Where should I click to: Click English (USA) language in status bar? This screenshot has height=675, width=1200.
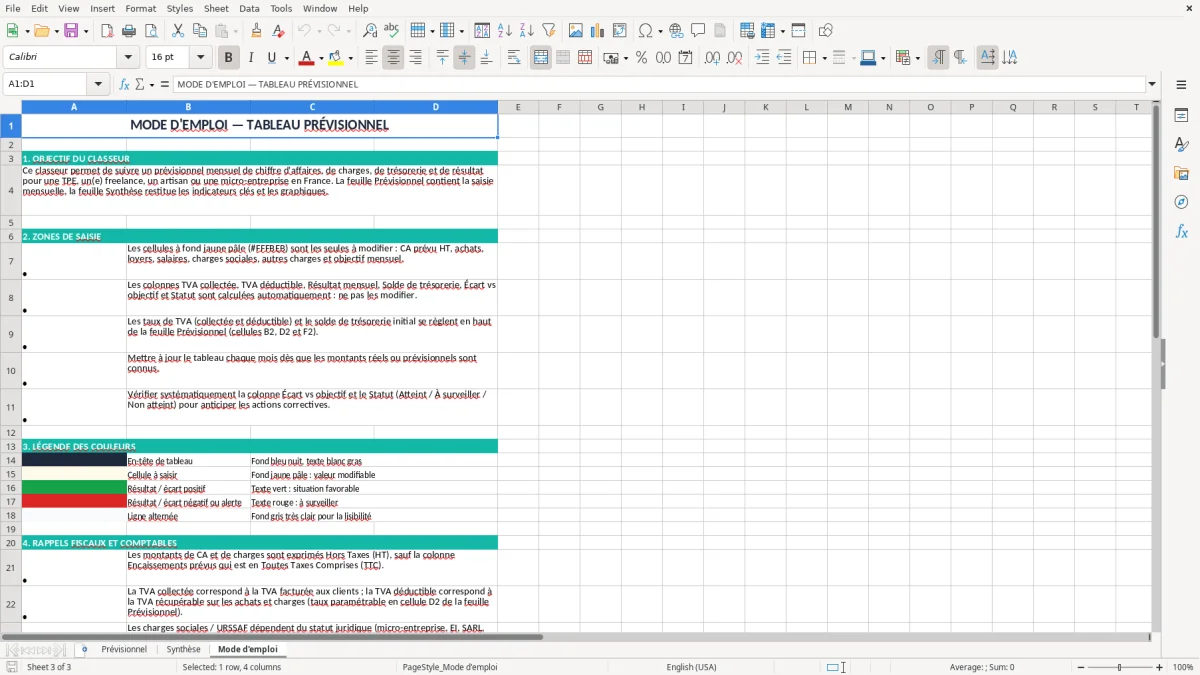click(692, 667)
